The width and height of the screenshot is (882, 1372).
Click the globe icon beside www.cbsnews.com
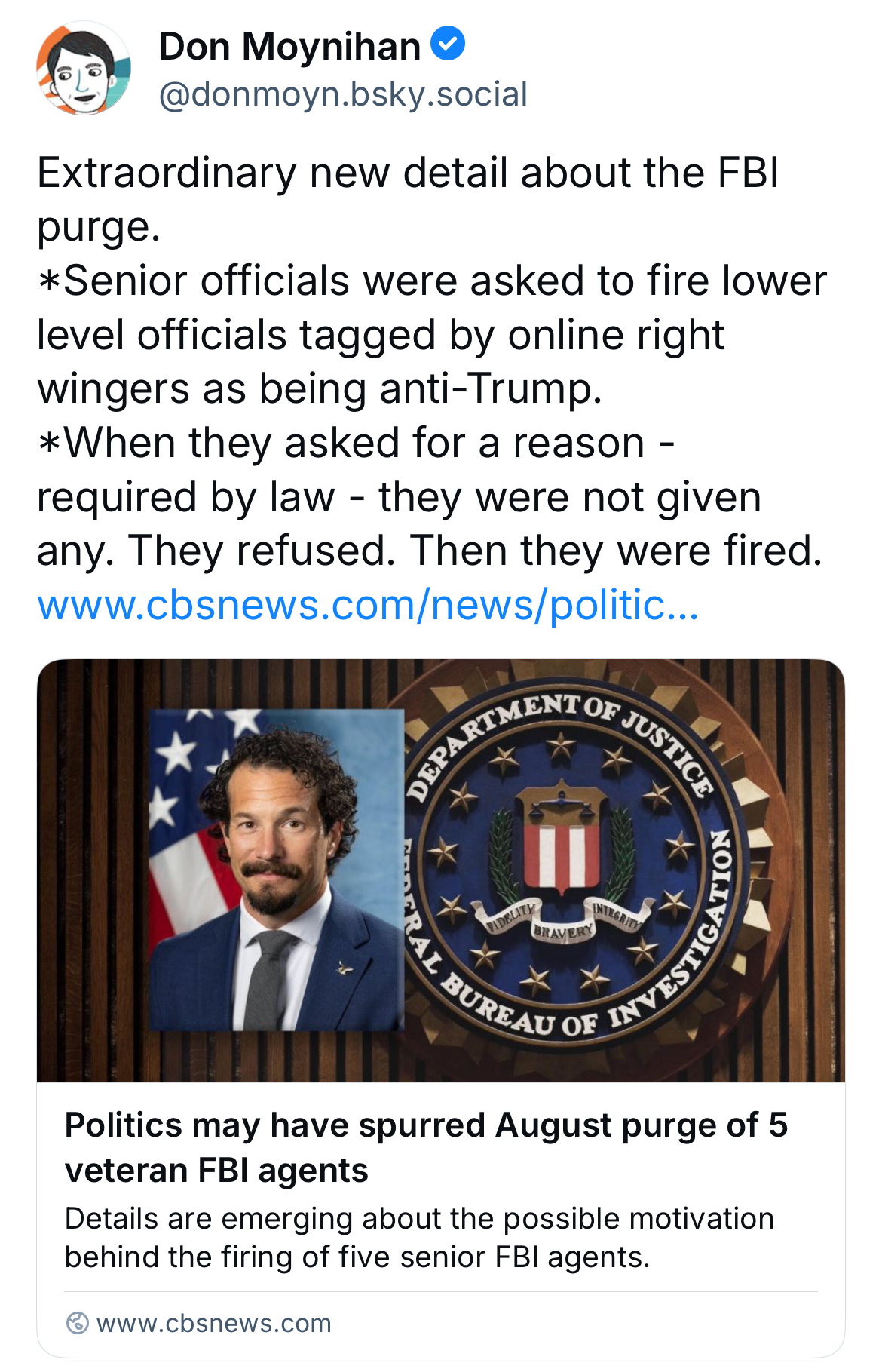point(77,1323)
